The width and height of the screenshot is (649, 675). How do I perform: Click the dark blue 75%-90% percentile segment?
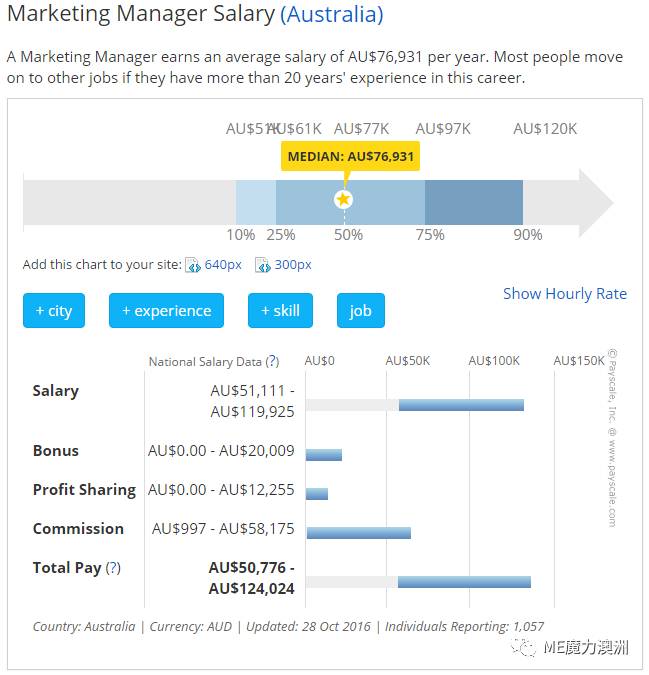(x=474, y=202)
